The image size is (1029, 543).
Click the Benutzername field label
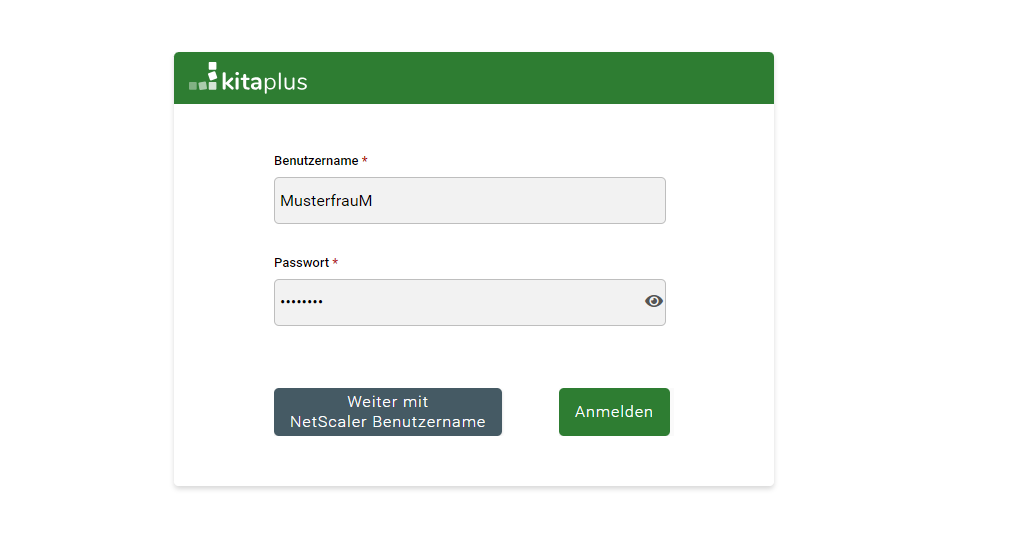tap(316, 161)
